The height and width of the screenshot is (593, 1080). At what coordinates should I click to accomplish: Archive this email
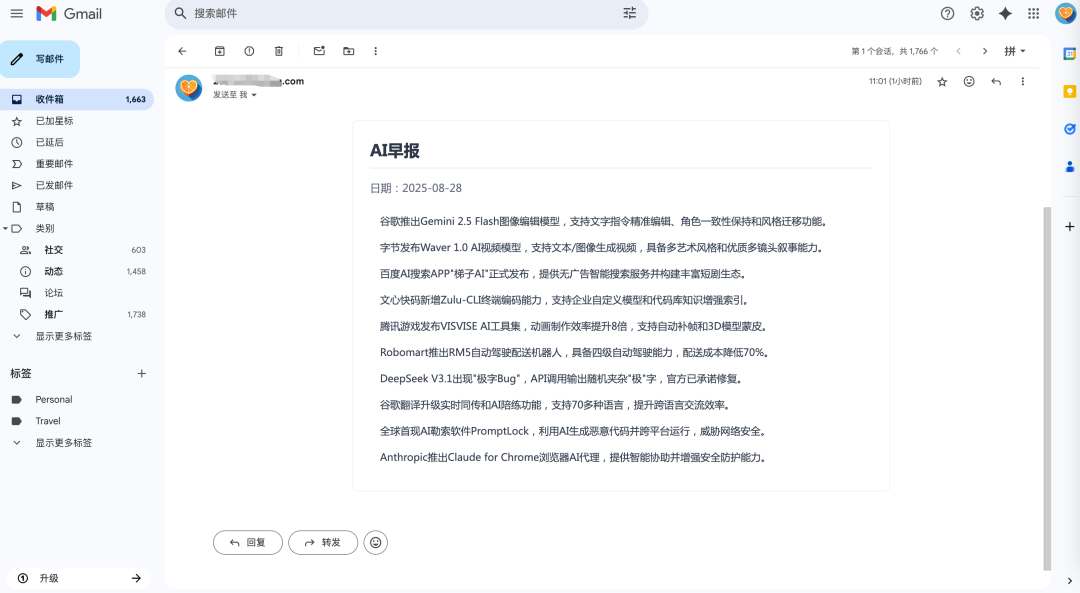click(220, 51)
